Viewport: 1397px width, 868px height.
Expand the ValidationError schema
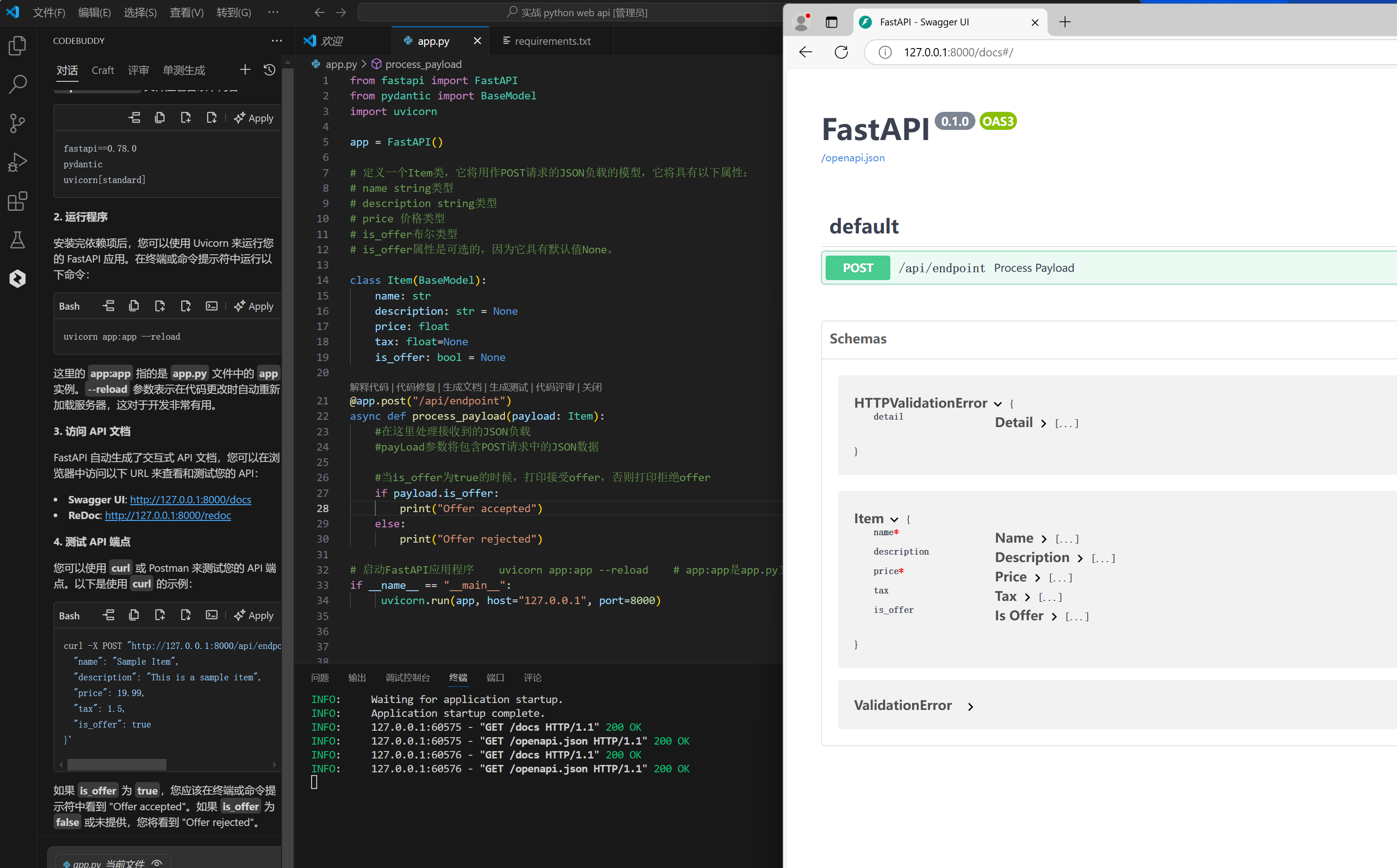point(970,707)
